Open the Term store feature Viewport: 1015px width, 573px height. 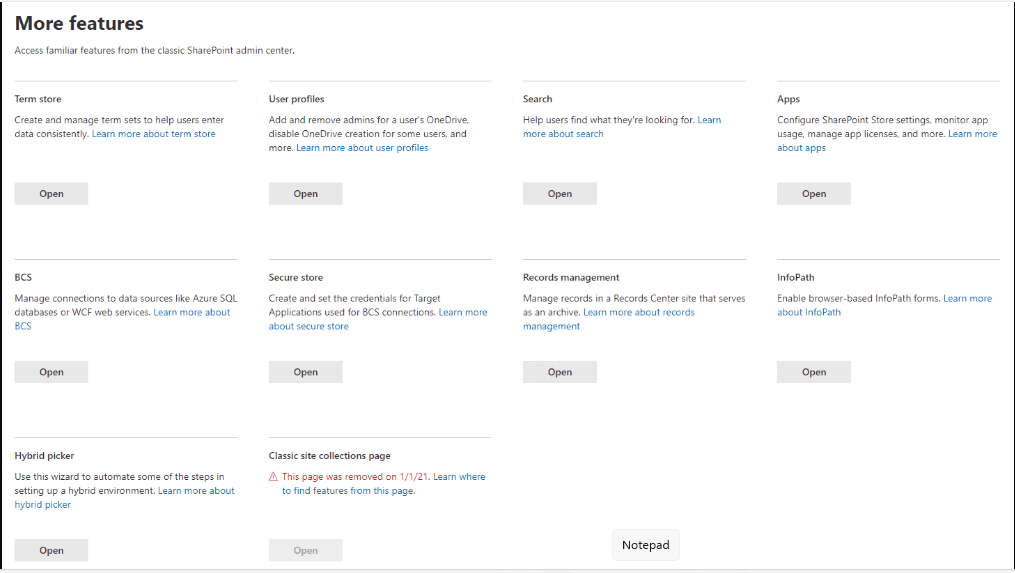[x=51, y=194]
